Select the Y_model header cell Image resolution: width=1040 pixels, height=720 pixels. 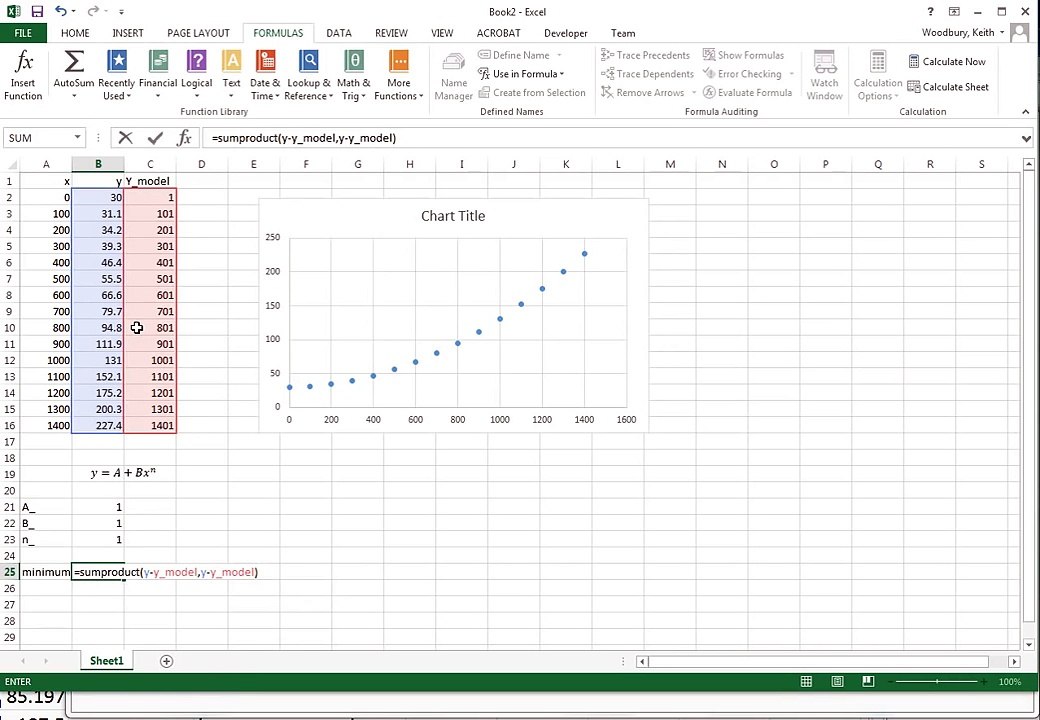[x=150, y=181]
